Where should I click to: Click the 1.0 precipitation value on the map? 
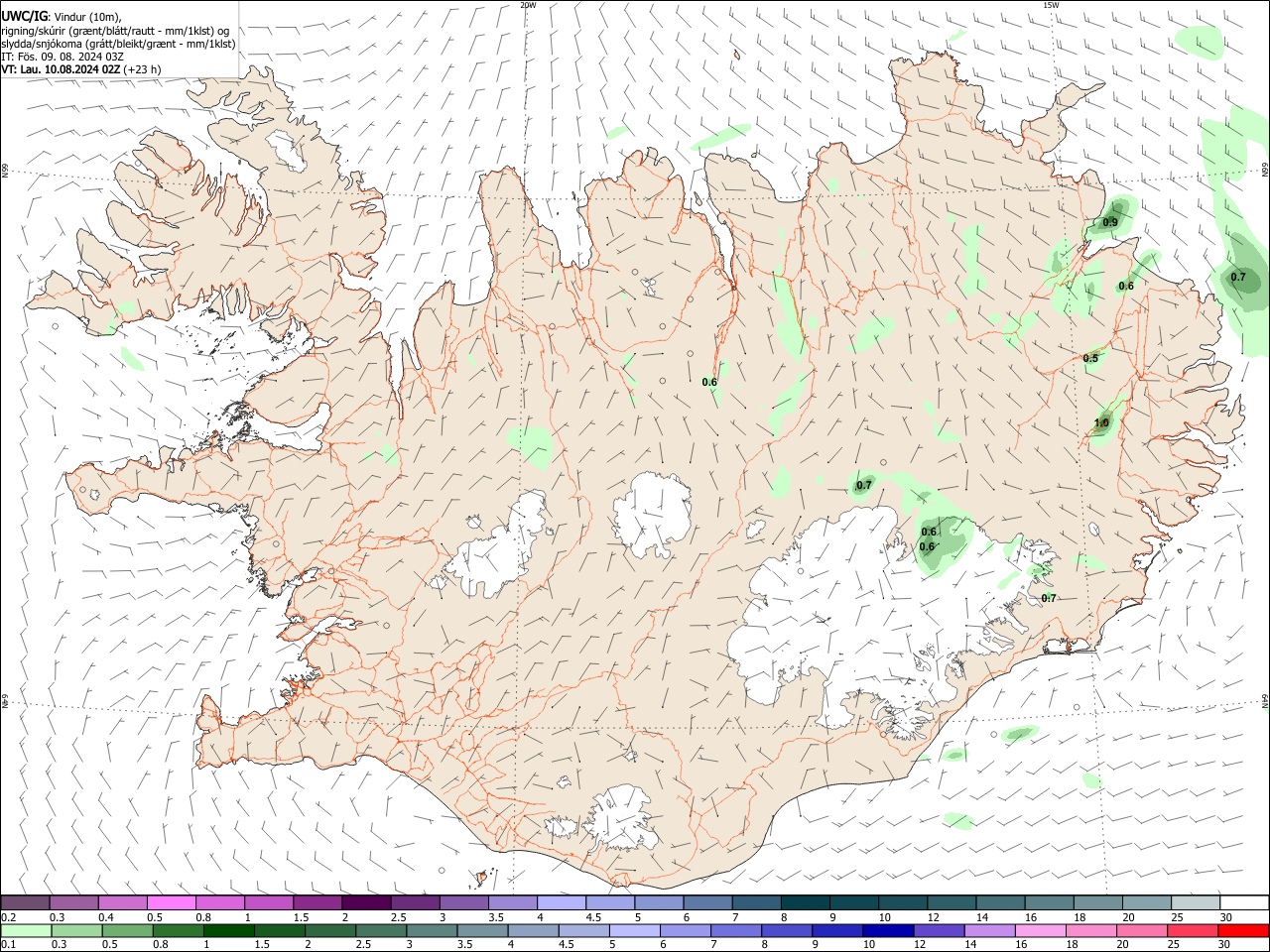(1101, 423)
